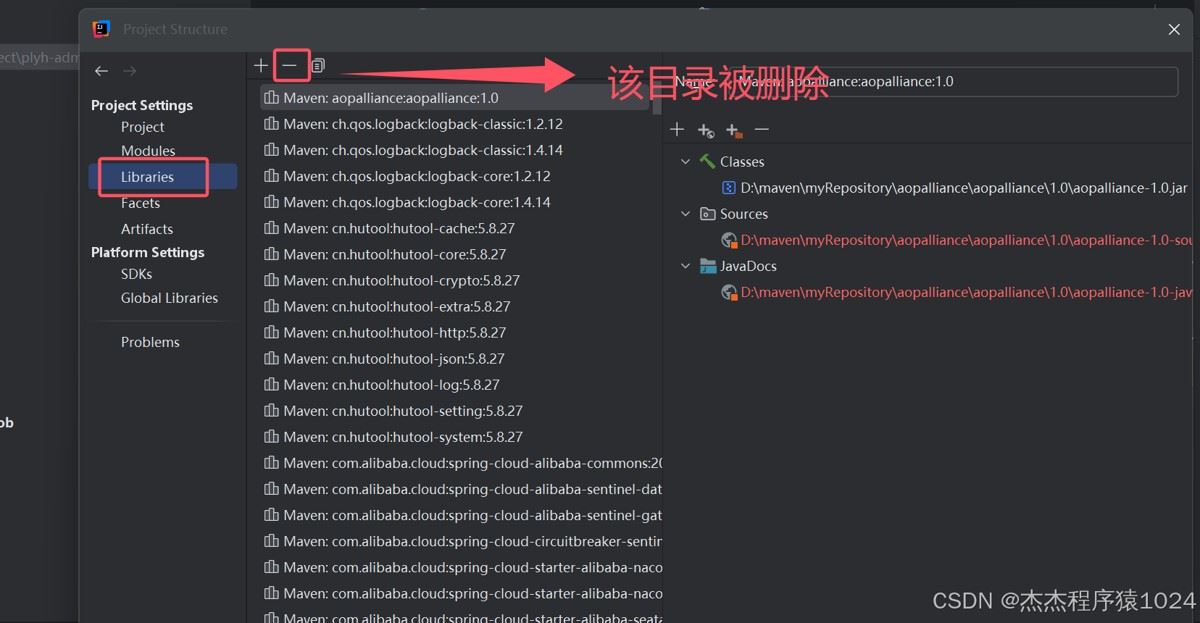Add a new project library with plus
Image resolution: width=1200 pixels, height=623 pixels.
coord(261,65)
